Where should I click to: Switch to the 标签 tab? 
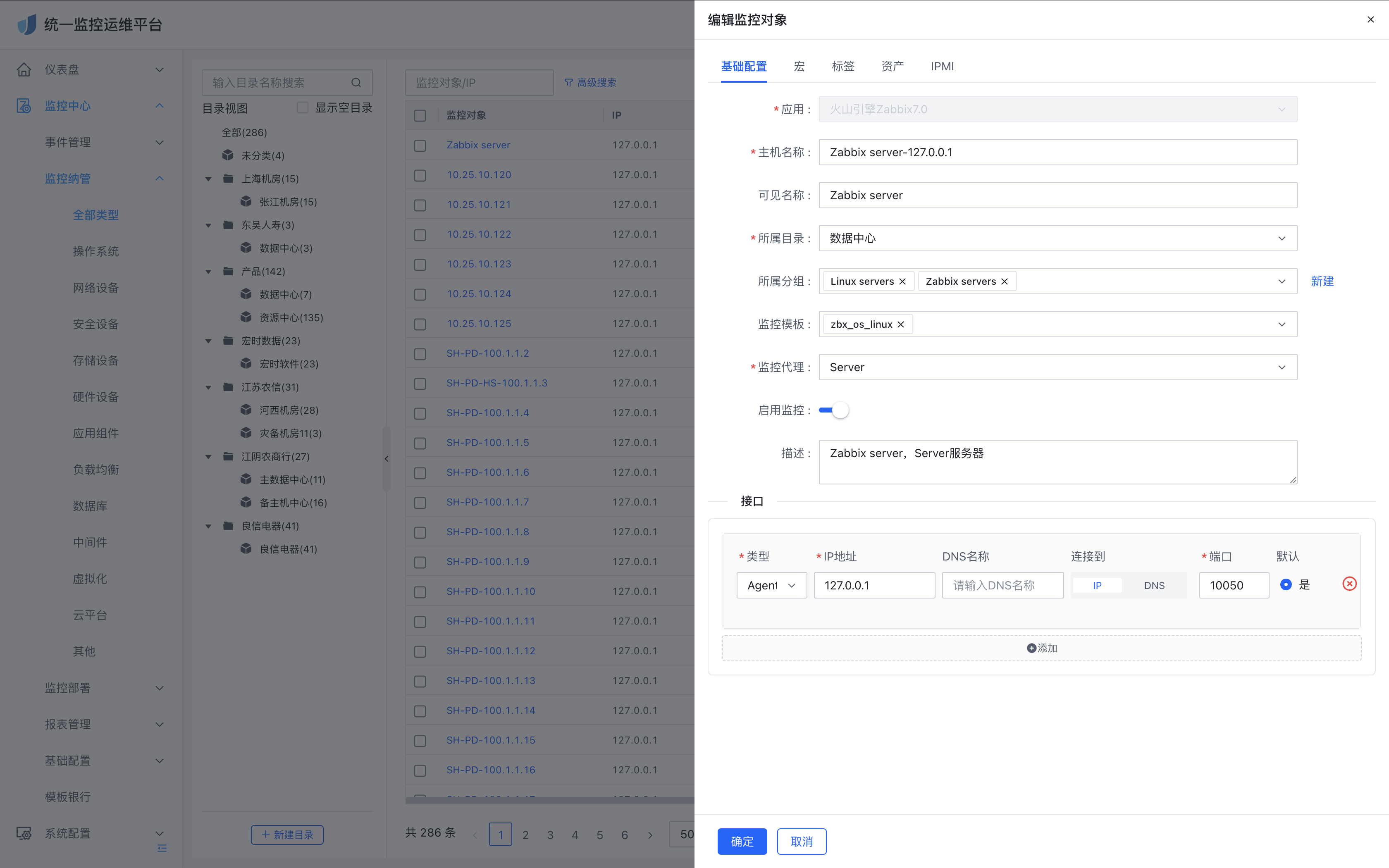pyautogui.click(x=842, y=66)
